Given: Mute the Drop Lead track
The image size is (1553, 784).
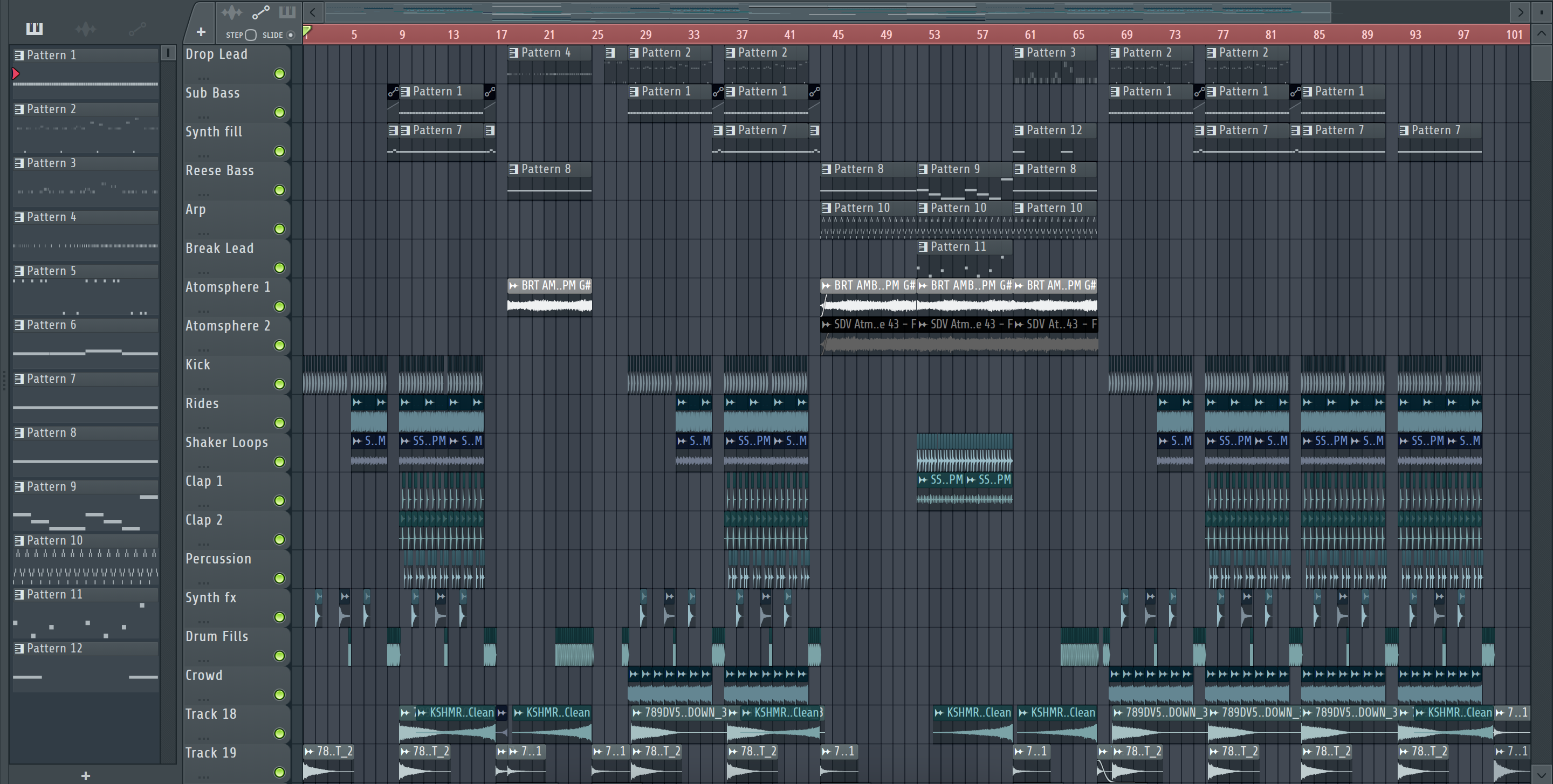Looking at the screenshot, I should tap(280, 73).
